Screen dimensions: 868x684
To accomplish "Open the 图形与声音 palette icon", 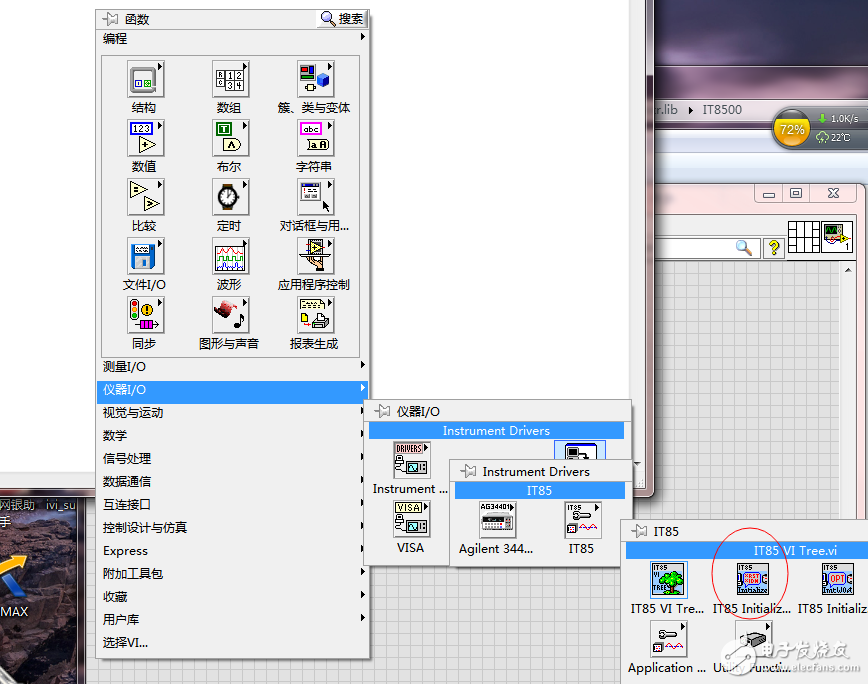I will point(230,315).
